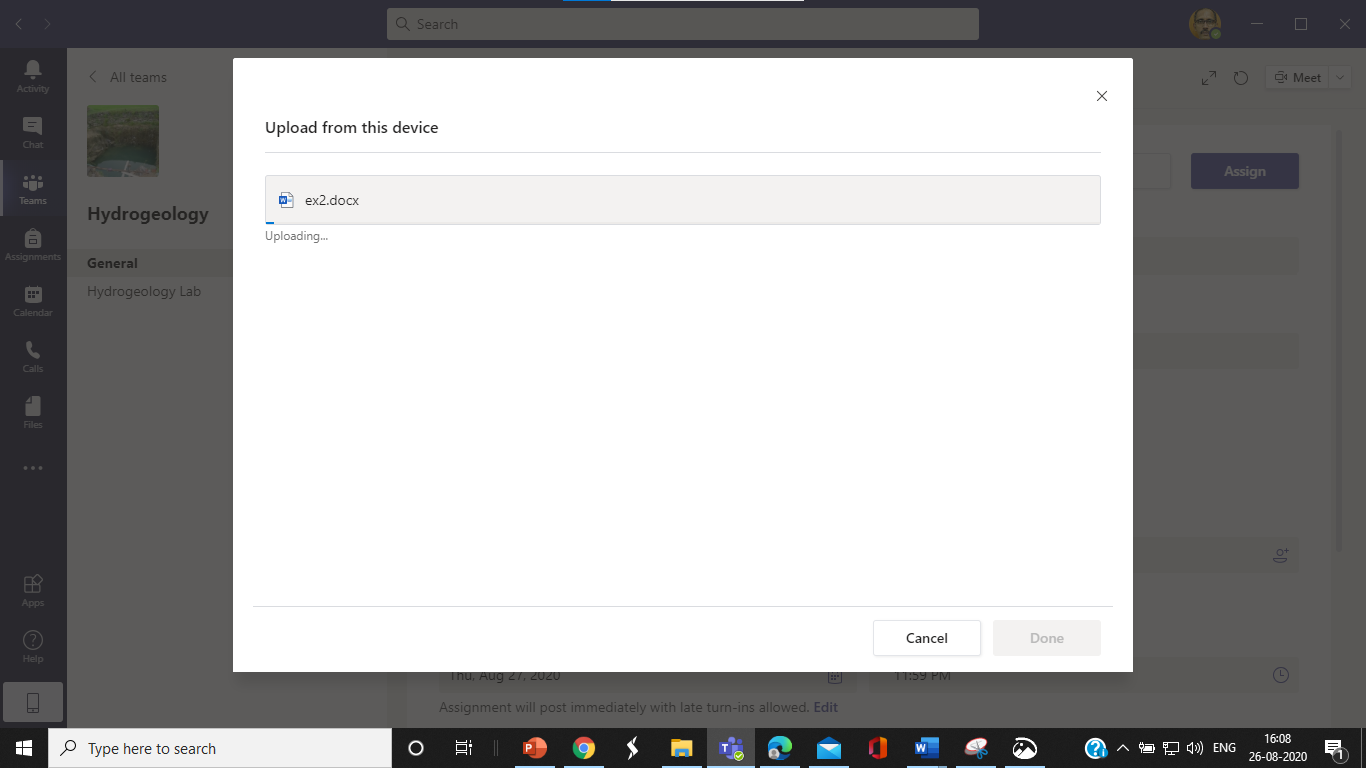Click the reload tab icon

pyautogui.click(x=1241, y=77)
